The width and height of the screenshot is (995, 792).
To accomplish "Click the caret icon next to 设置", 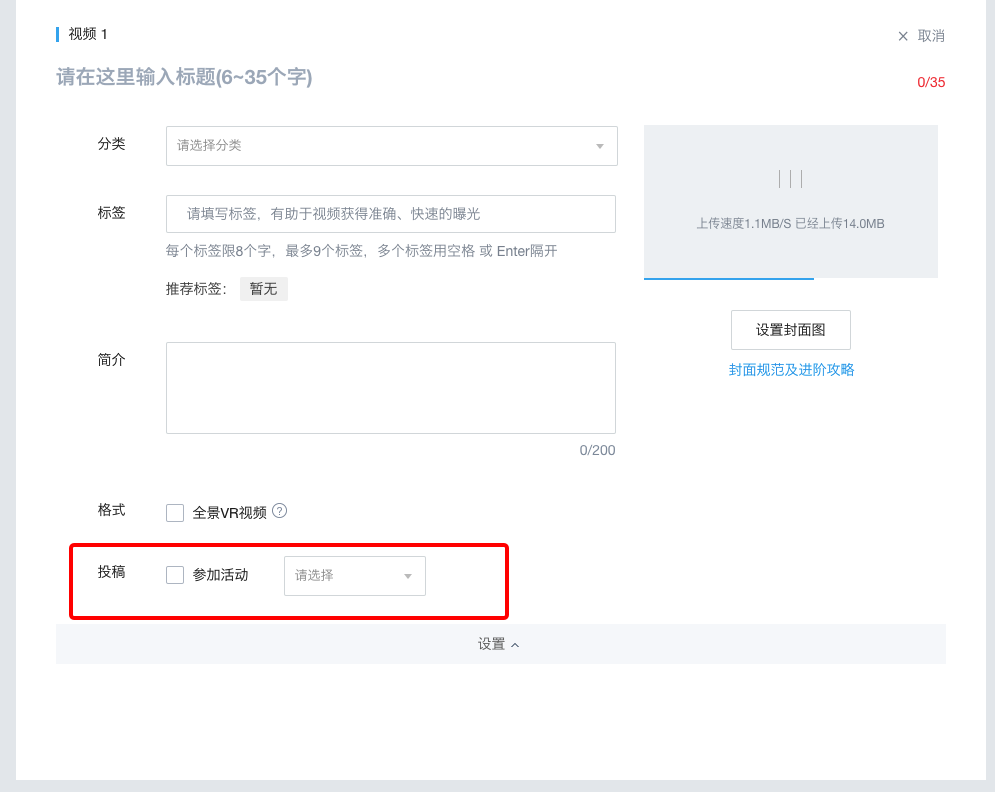I will (515, 645).
